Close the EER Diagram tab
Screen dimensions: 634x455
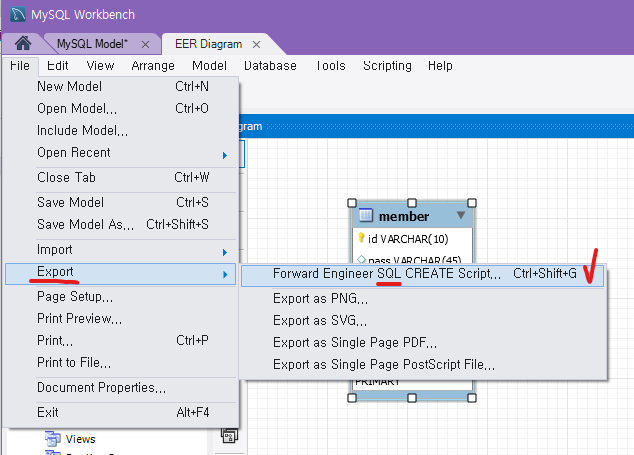[x=256, y=44]
